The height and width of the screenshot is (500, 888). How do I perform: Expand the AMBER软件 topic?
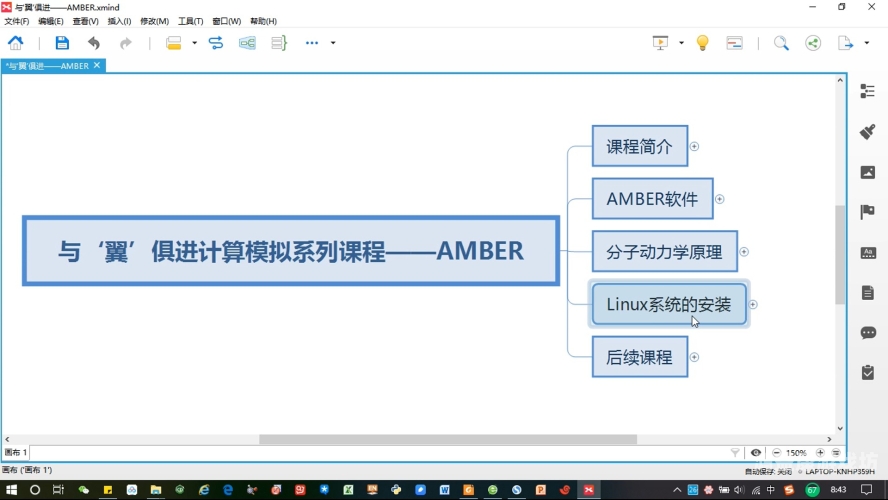click(719, 199)
